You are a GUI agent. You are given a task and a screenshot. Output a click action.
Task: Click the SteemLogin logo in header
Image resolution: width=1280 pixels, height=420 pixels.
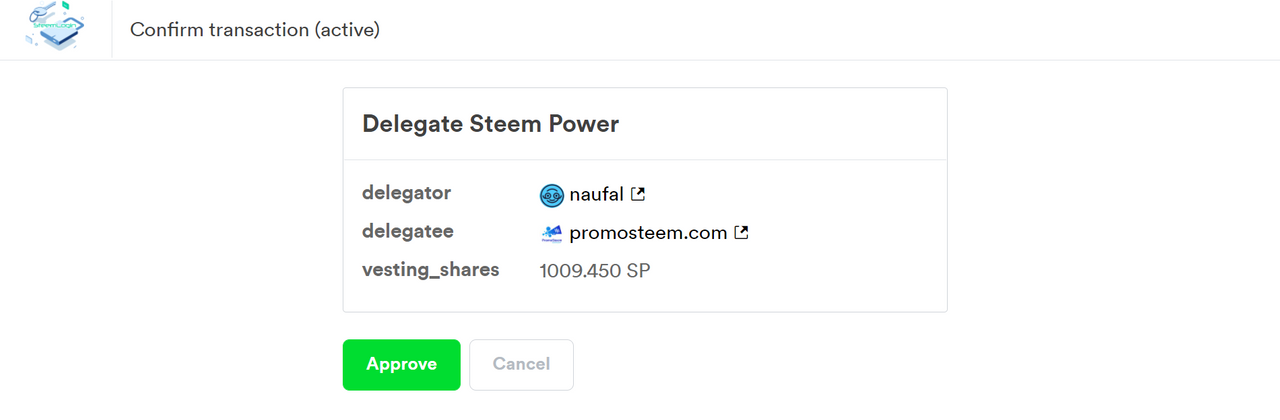(x=55, y=27)
